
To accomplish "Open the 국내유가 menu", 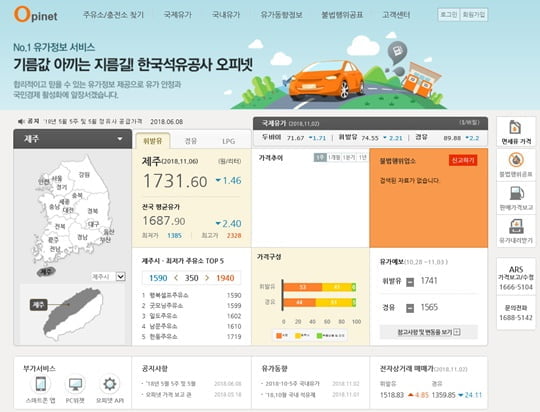I will point(226,15).
